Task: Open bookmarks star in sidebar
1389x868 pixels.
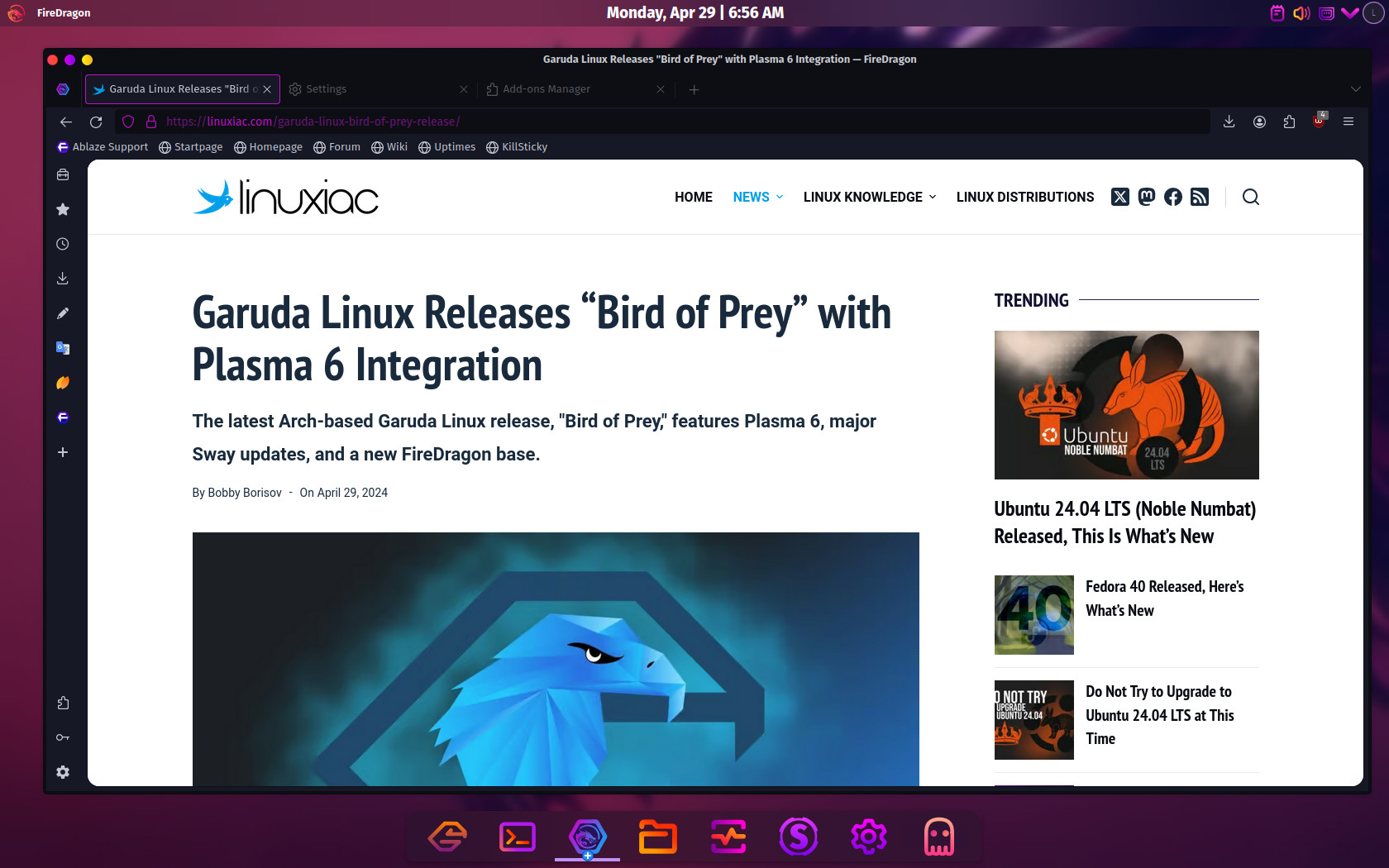Action: coord(63,210)
